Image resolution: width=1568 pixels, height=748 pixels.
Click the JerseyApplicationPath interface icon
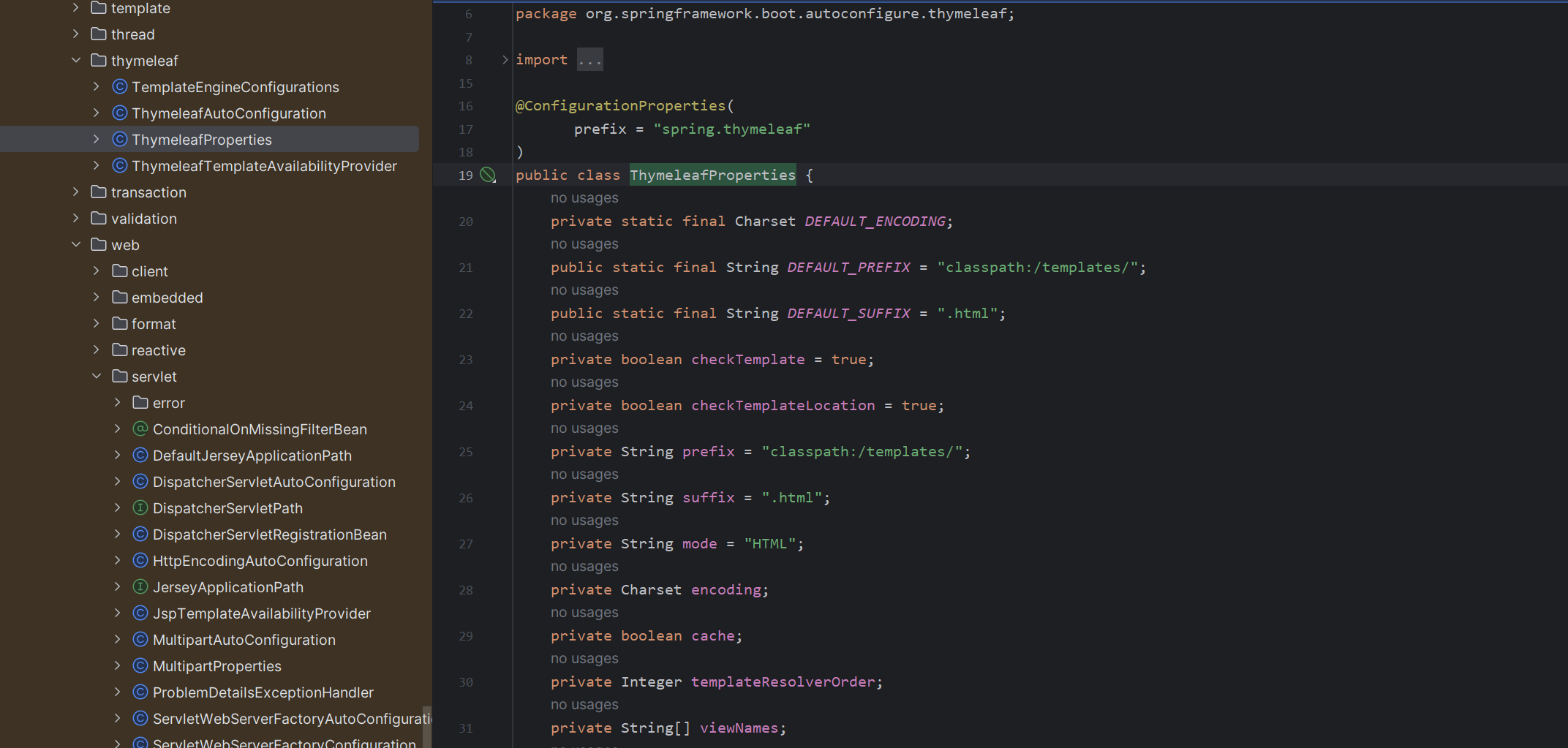tap(140, 586)
